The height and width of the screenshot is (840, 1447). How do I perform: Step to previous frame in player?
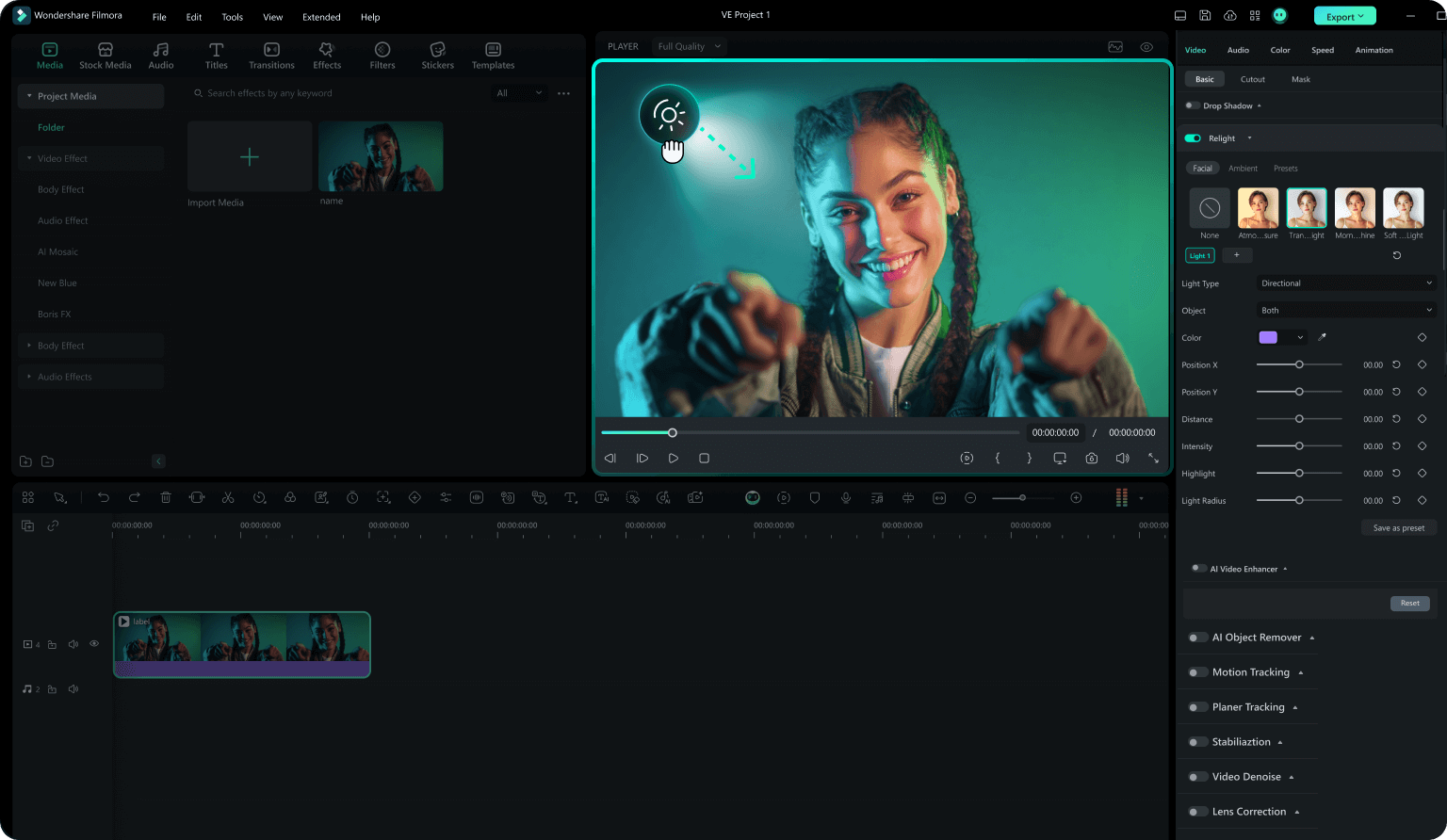click(610, 458)
